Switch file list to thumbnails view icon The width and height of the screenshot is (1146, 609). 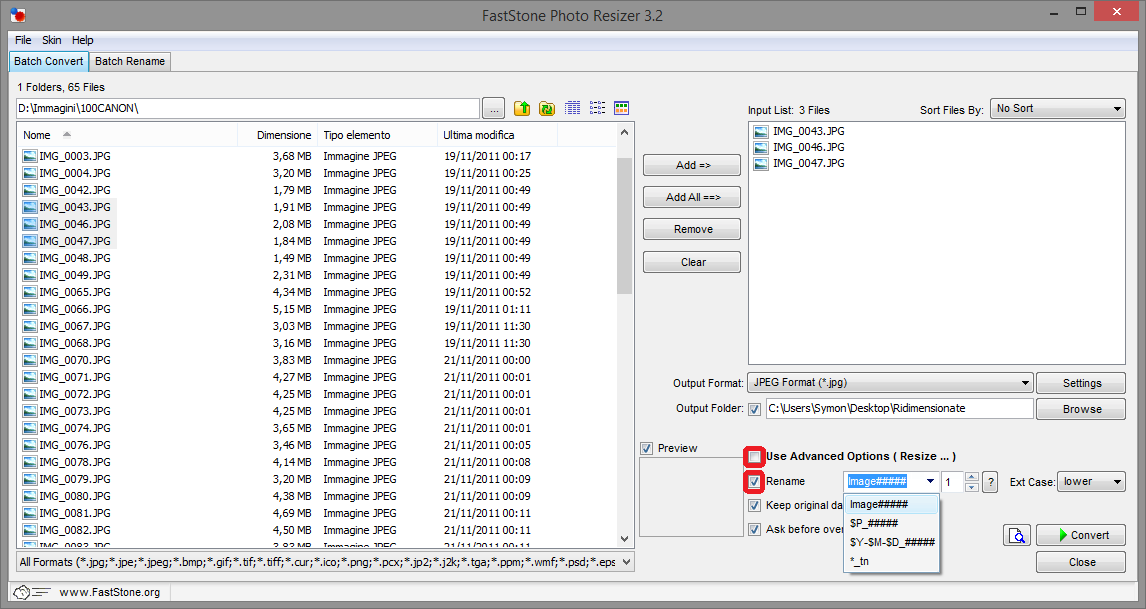pyautogui.click(x=621, y=108)
